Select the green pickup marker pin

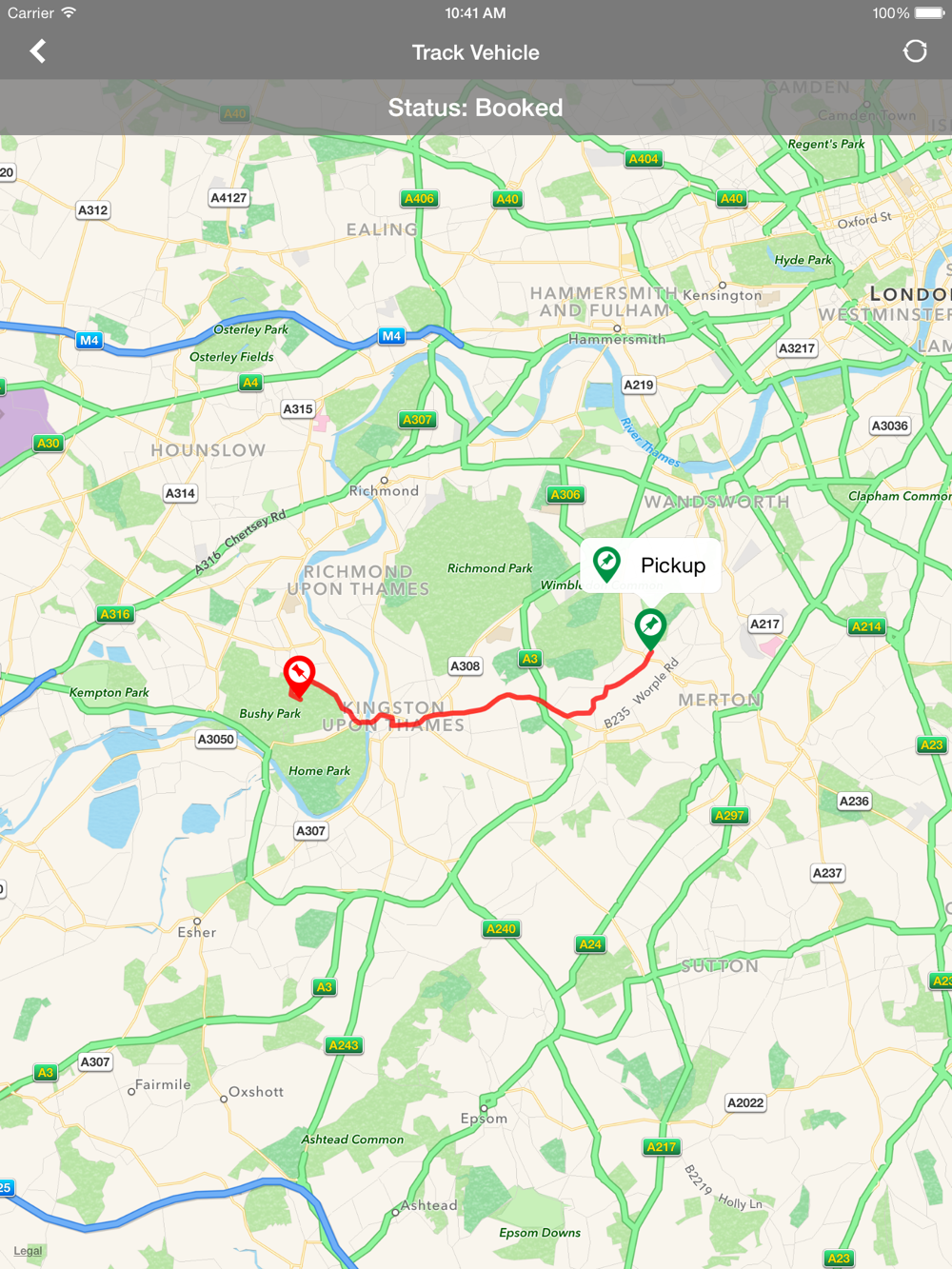point(650,629)
